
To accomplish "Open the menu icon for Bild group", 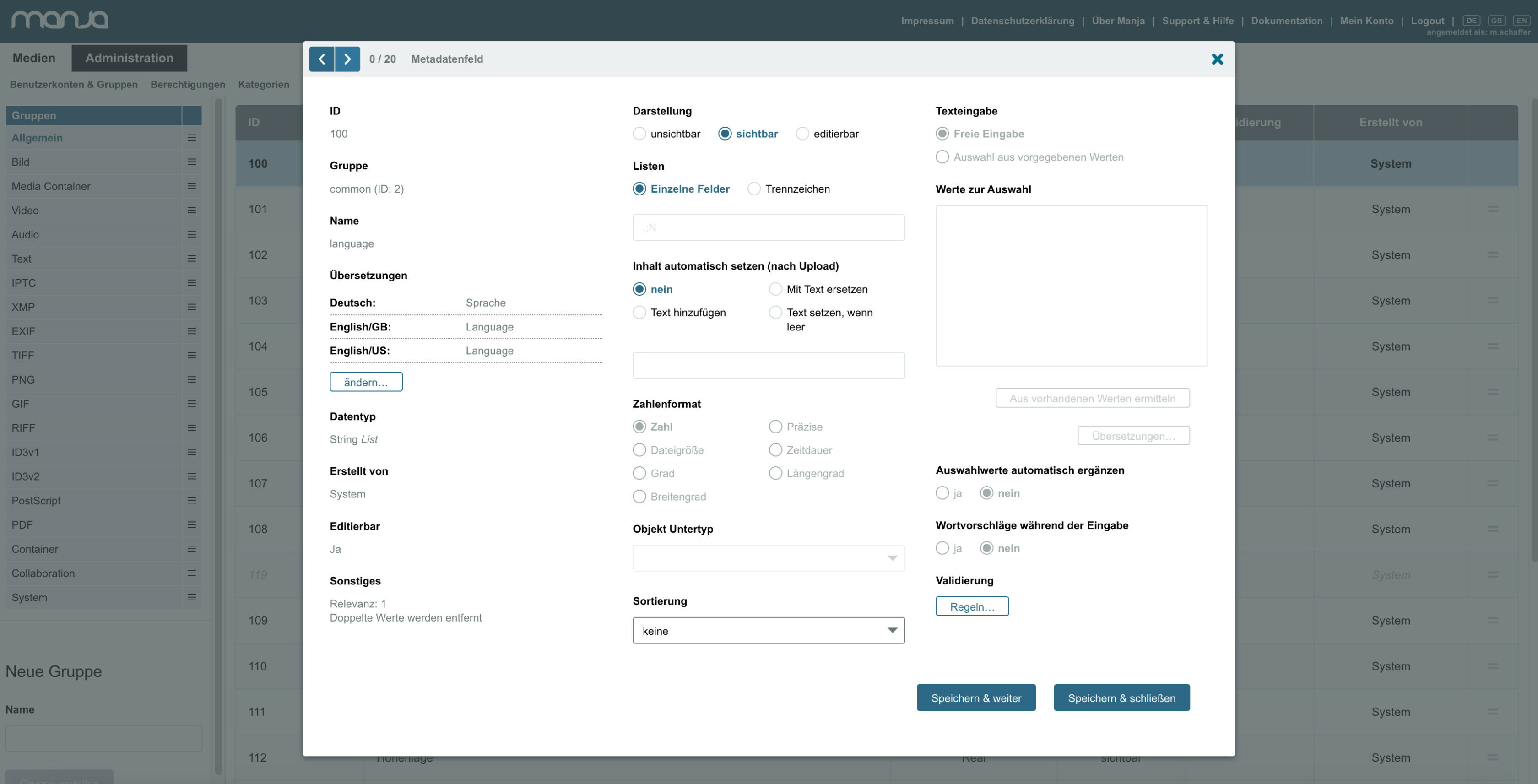I will click(192, 162).
